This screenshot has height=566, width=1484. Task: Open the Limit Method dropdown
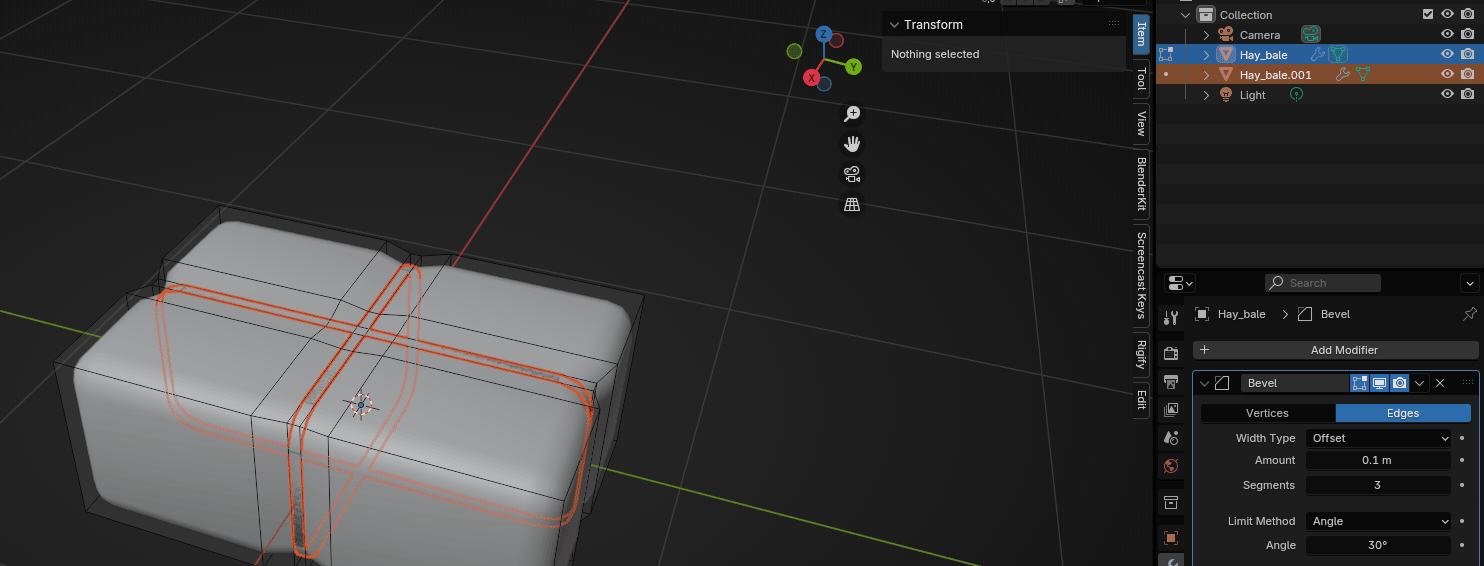(1378, 521)
